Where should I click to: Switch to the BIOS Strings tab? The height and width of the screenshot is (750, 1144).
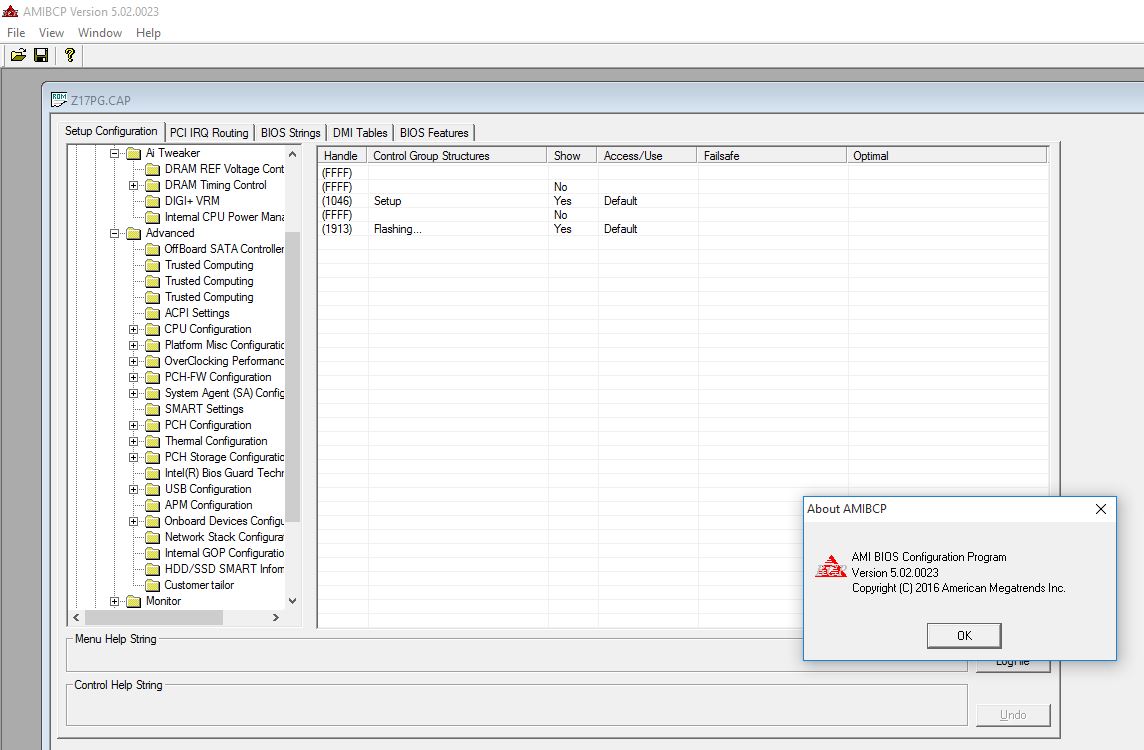coord(290,133)
